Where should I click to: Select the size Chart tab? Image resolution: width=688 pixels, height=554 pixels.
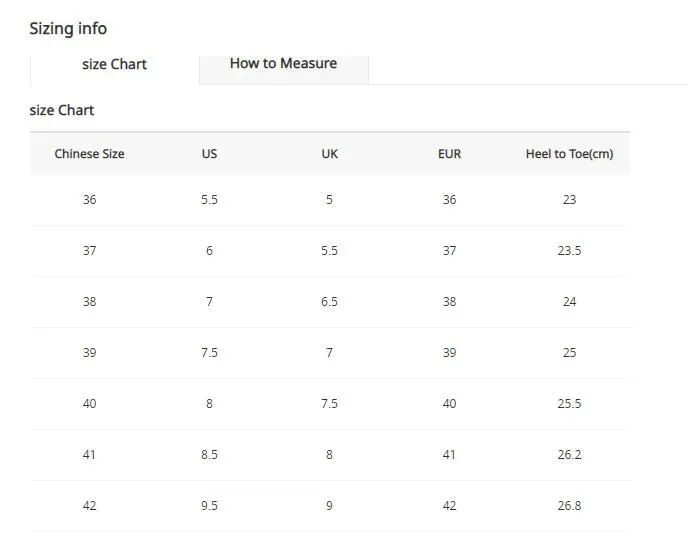(115, 65)
